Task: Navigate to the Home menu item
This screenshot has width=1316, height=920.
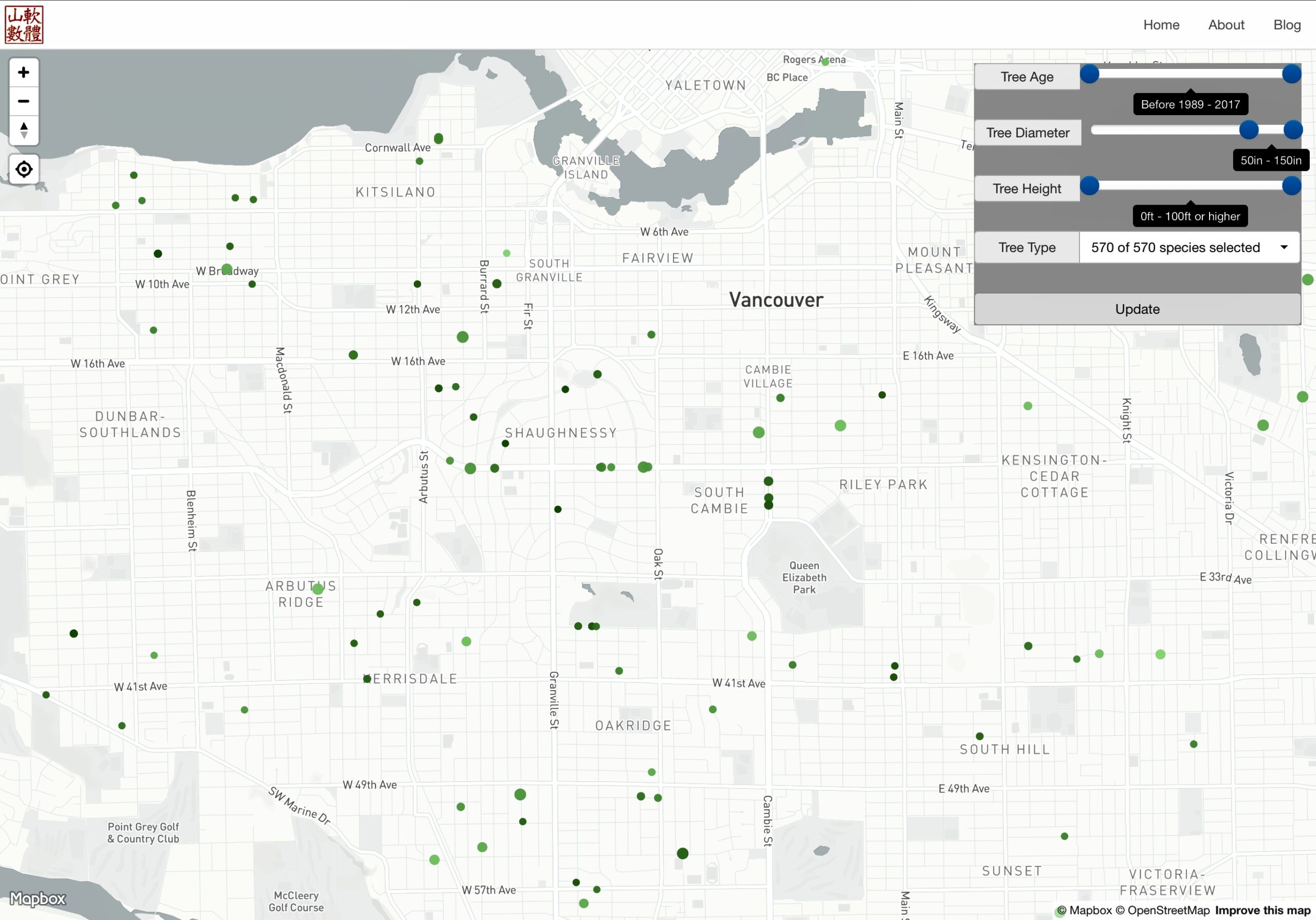Action: pos(1161,25)
